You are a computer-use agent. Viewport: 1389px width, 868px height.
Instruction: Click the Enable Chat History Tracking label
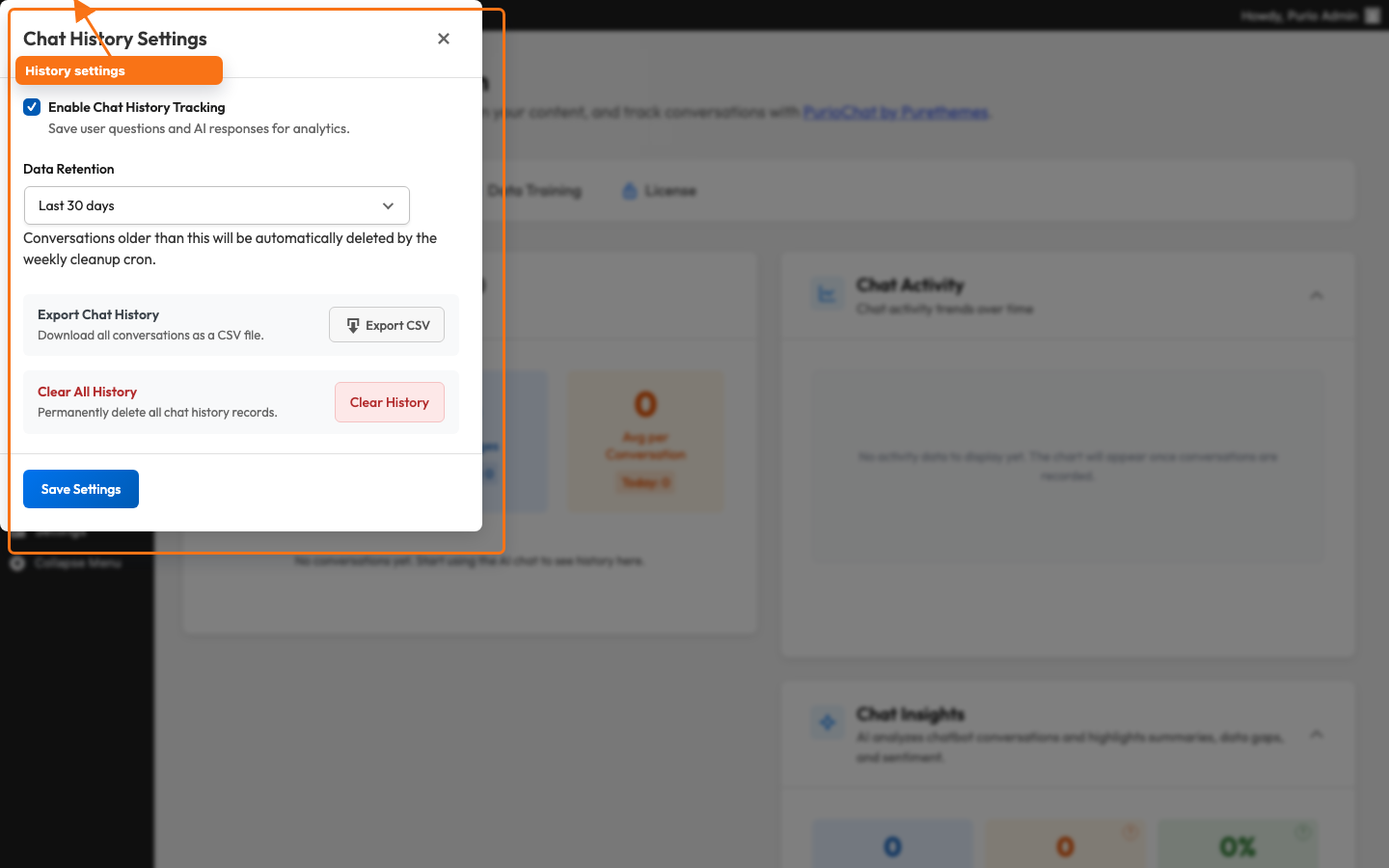[137, 107]
